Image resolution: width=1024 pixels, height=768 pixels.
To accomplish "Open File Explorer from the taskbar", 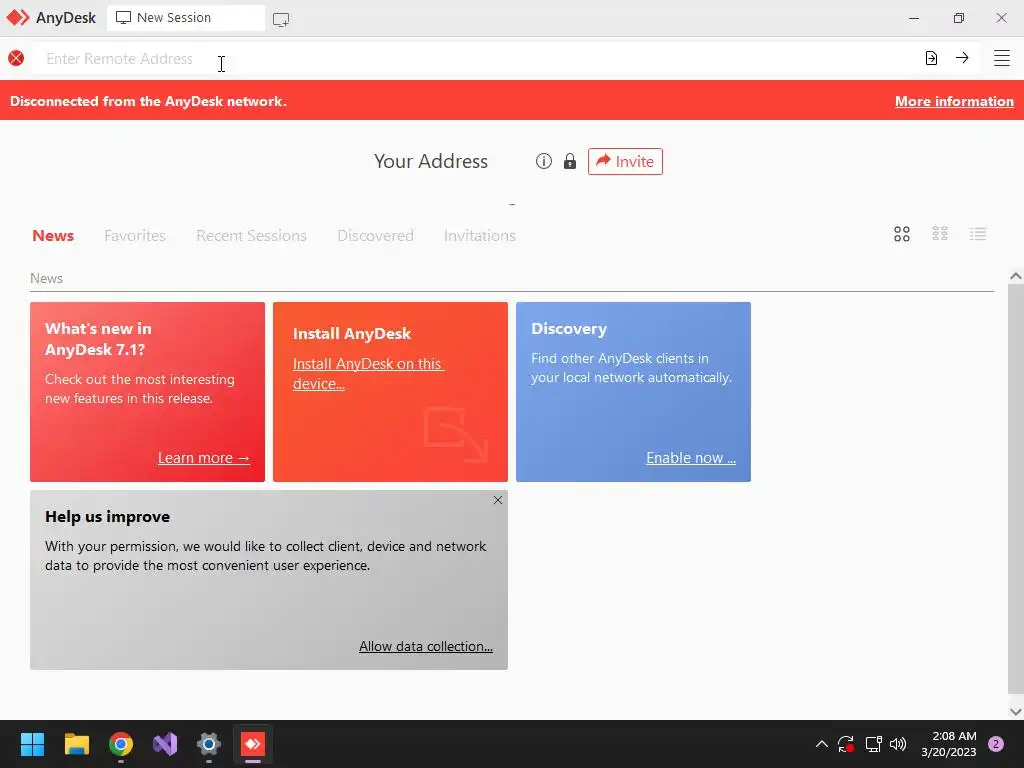I will tap(76, 744).
